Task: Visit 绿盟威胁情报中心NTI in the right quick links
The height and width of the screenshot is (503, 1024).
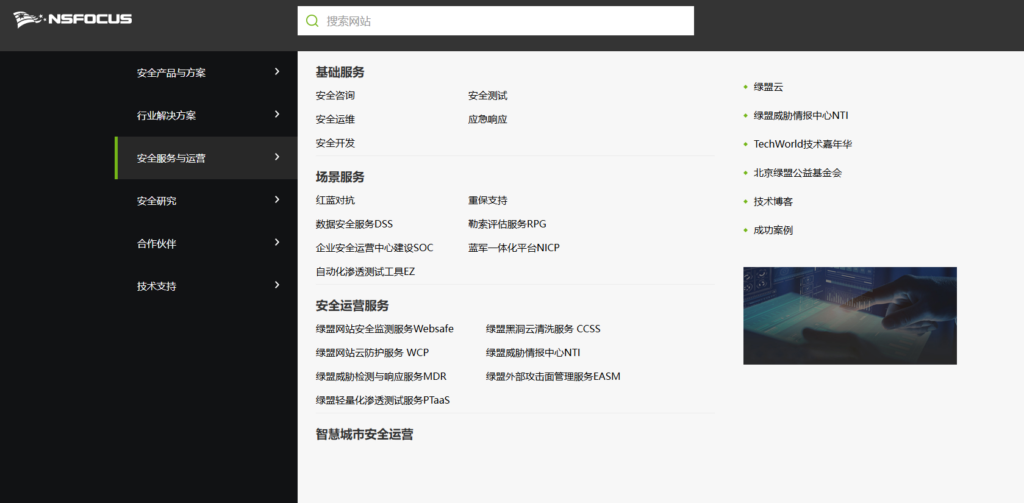Action: coord(801,116)
